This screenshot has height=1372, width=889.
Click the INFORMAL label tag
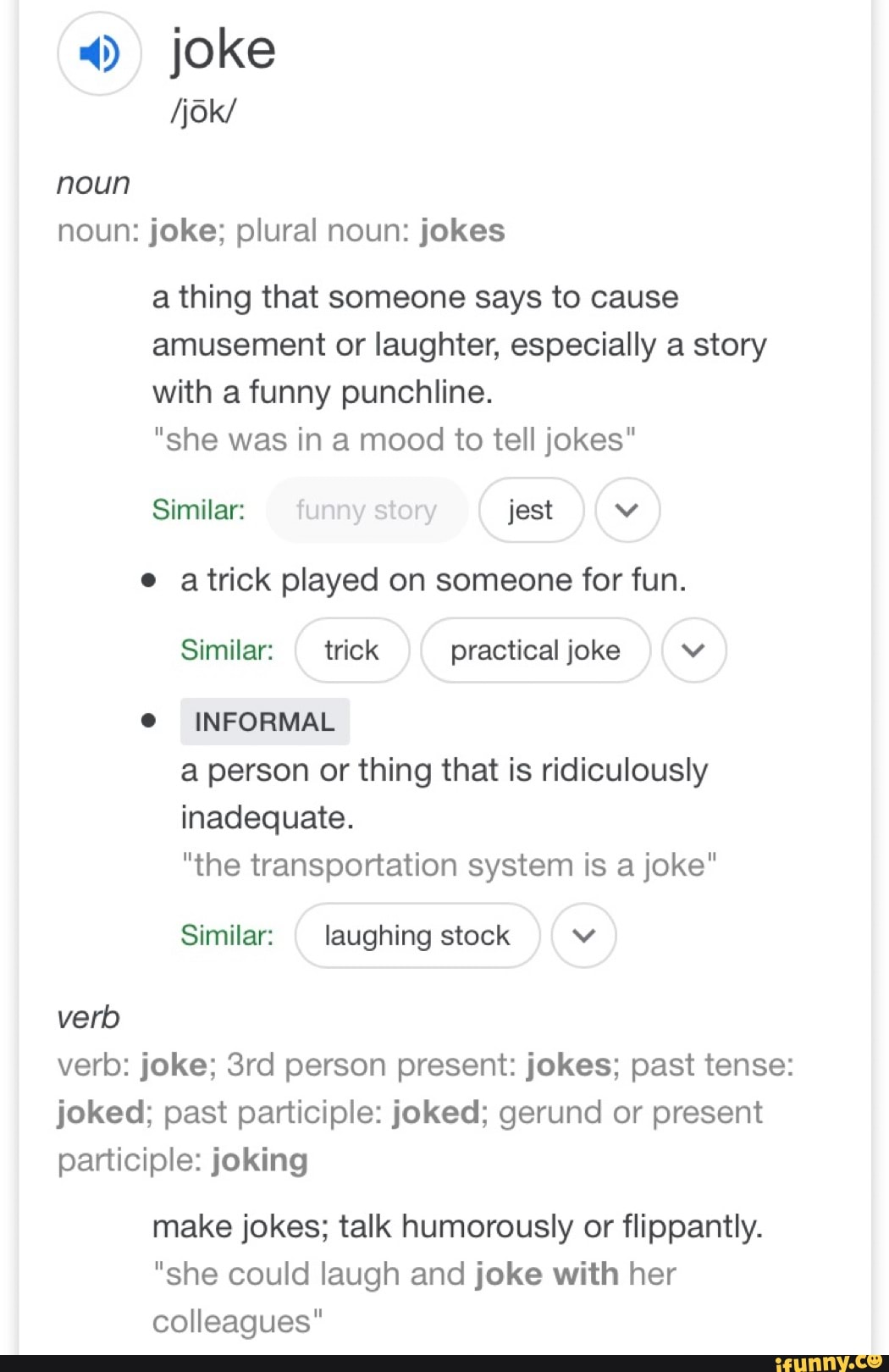264,721
